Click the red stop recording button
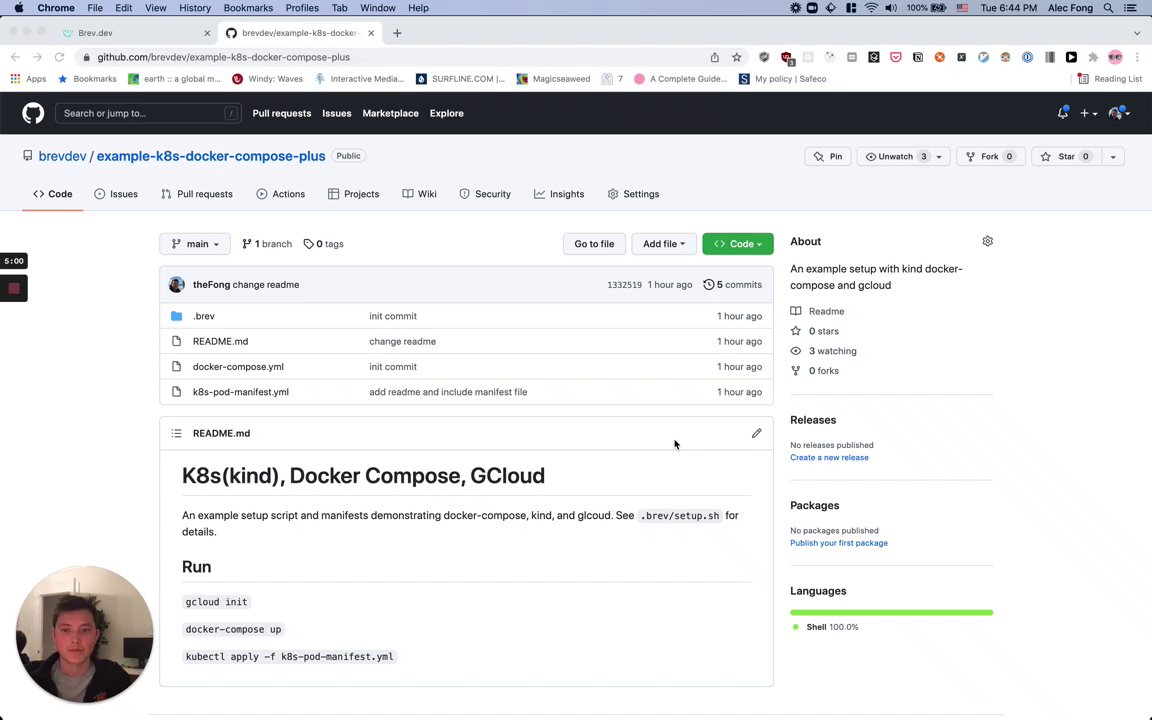This screenshot has height=720, width=1152. tap(14, 288)
